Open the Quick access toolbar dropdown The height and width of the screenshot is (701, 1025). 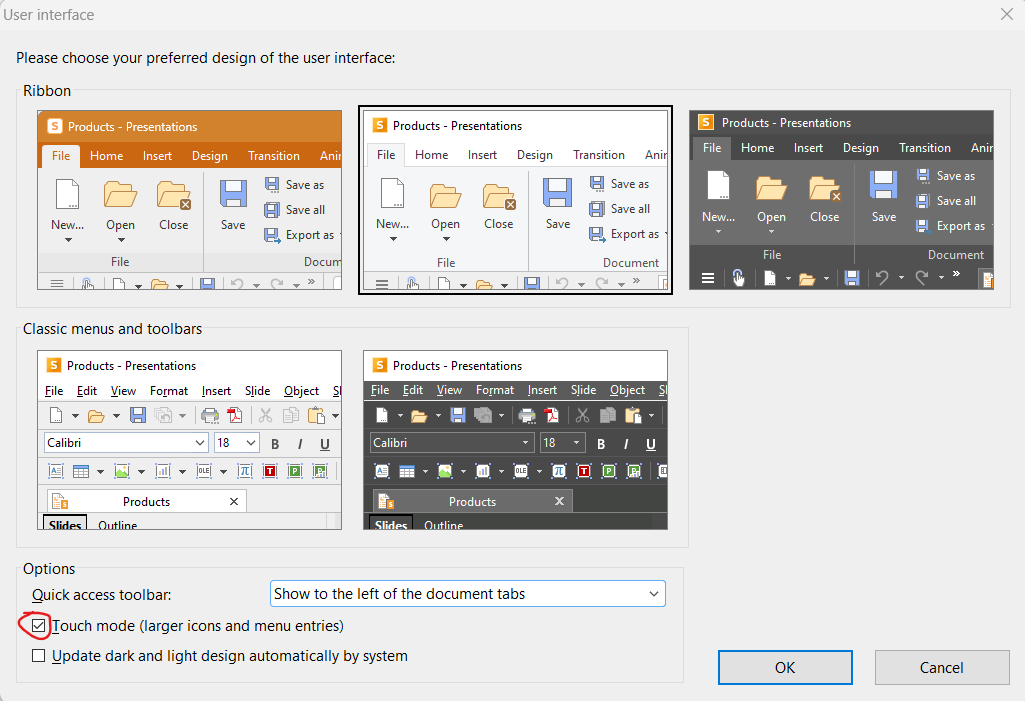[468, 594]
